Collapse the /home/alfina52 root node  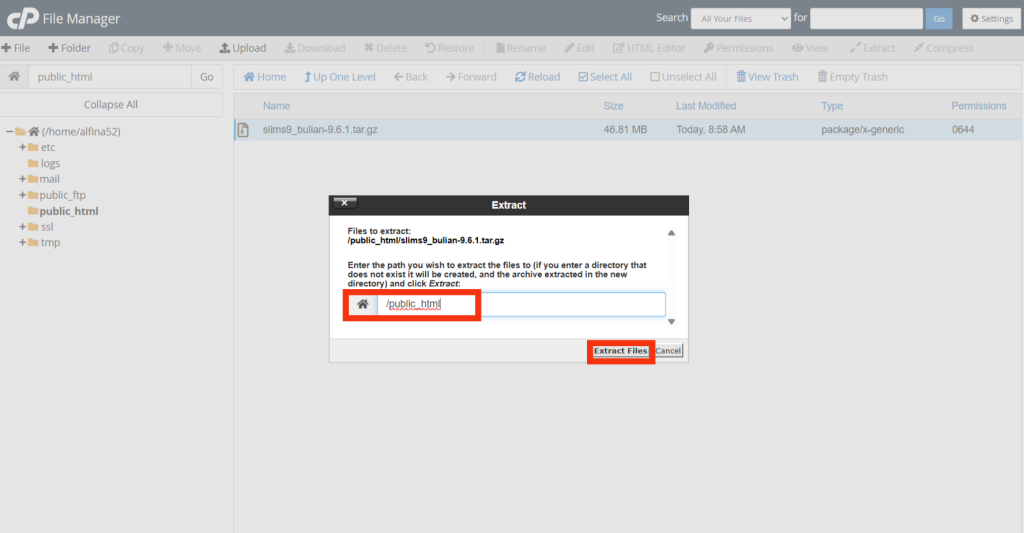click(9, 131)
